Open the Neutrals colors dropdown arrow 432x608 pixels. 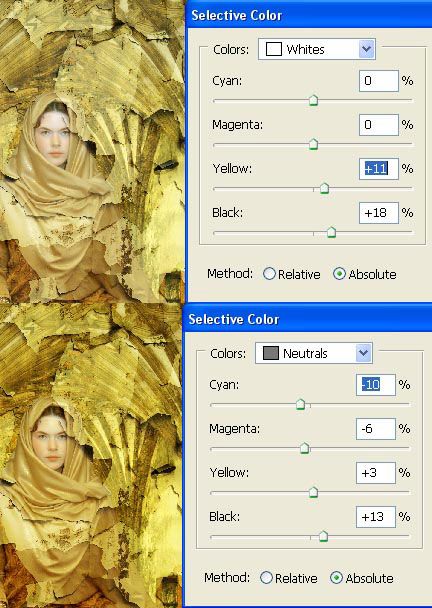363,353
